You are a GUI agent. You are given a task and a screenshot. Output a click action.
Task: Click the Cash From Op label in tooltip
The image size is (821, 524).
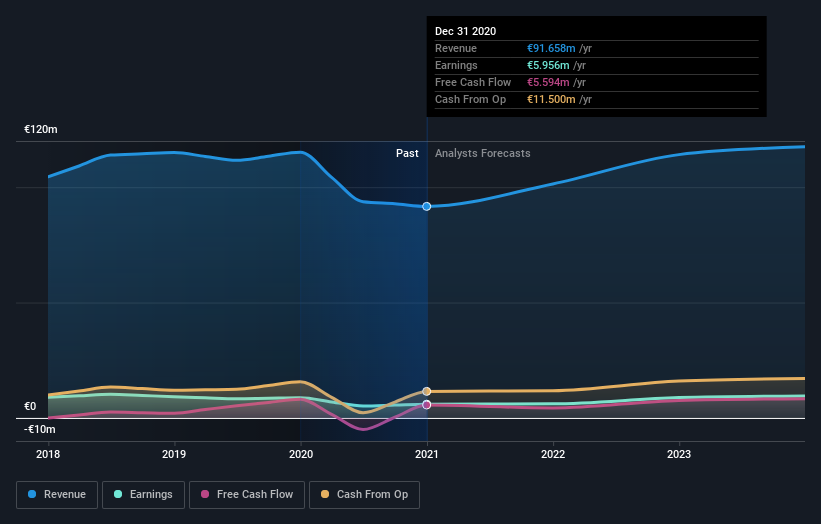pyautogui.click(x=470, y=99)
